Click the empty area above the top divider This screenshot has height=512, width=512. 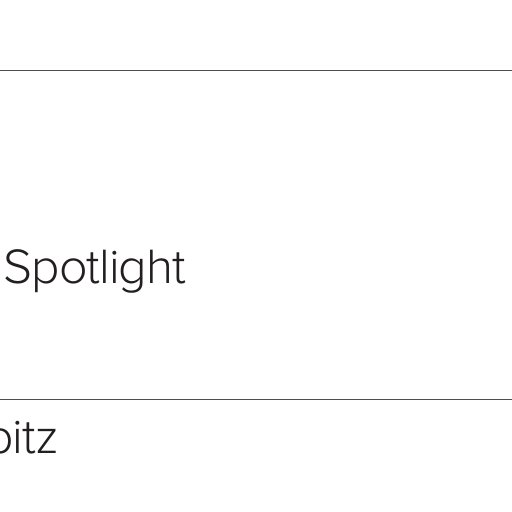click(256, 35)
